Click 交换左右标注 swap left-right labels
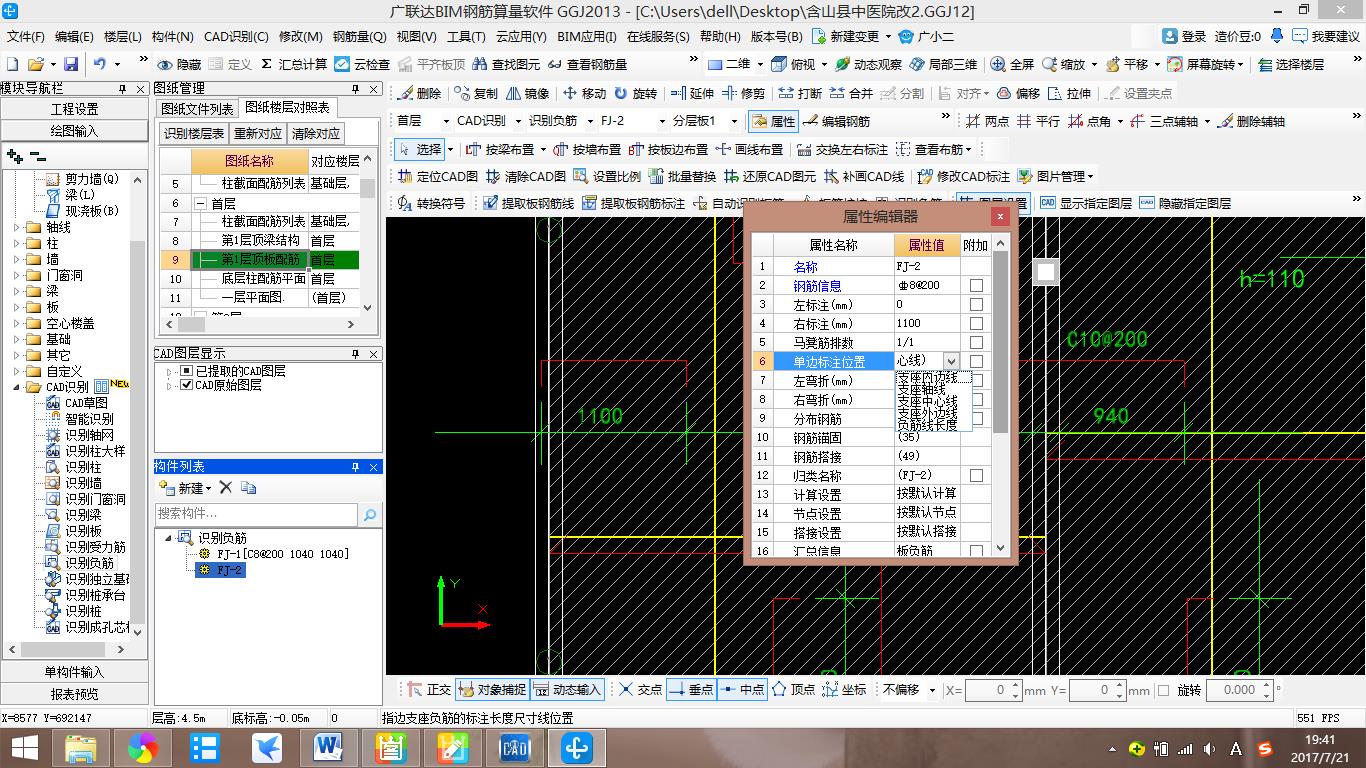This screenshot has height=768, width=1366. coord(843,149)
